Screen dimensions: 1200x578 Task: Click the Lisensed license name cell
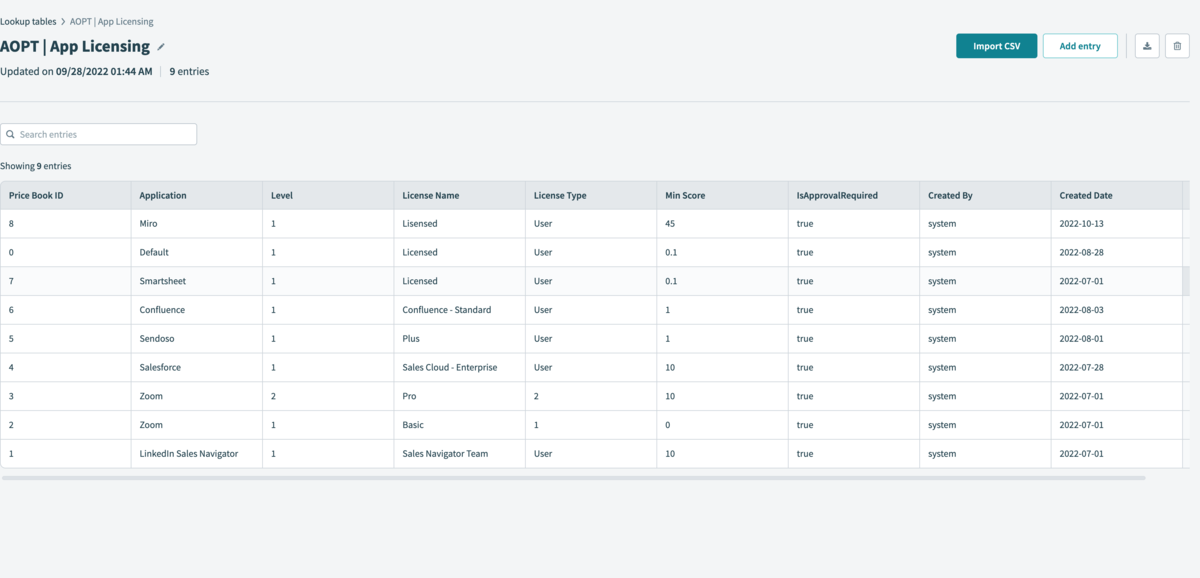459,224
